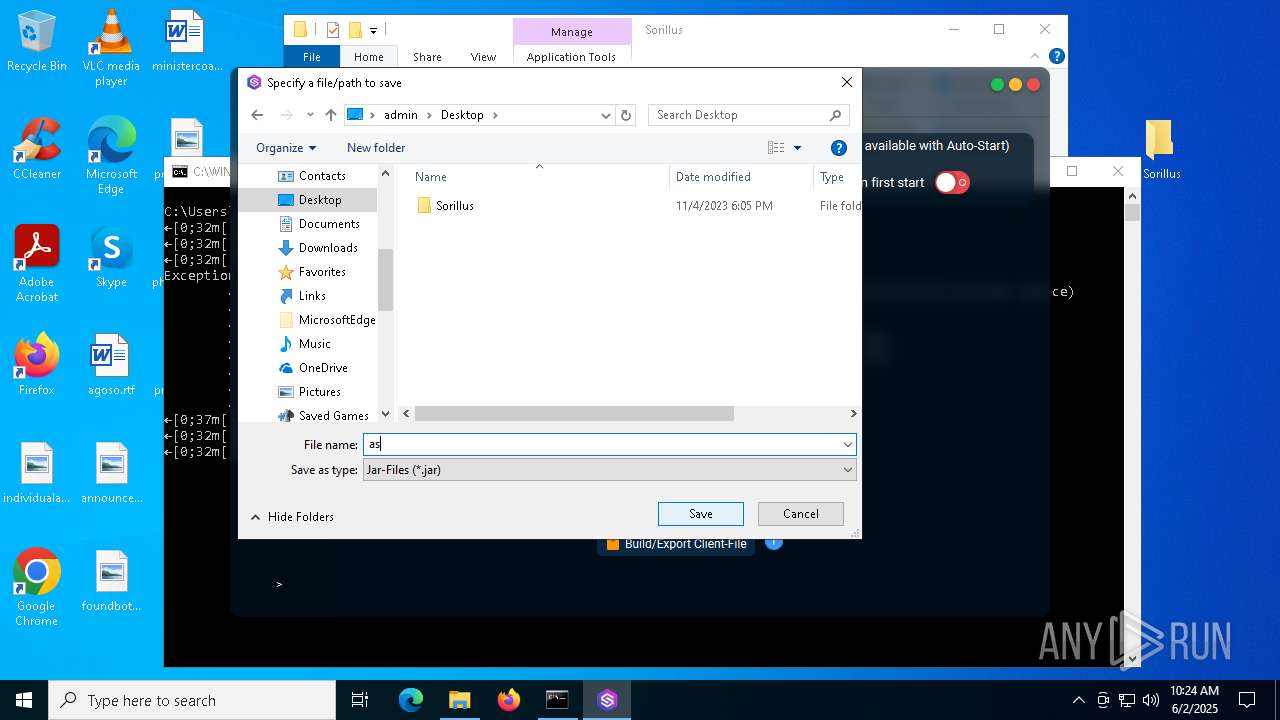This screenshot has width=1280, height=720.
Task: Click the horizontal scrollbar in file list
Action: (575, 413)
